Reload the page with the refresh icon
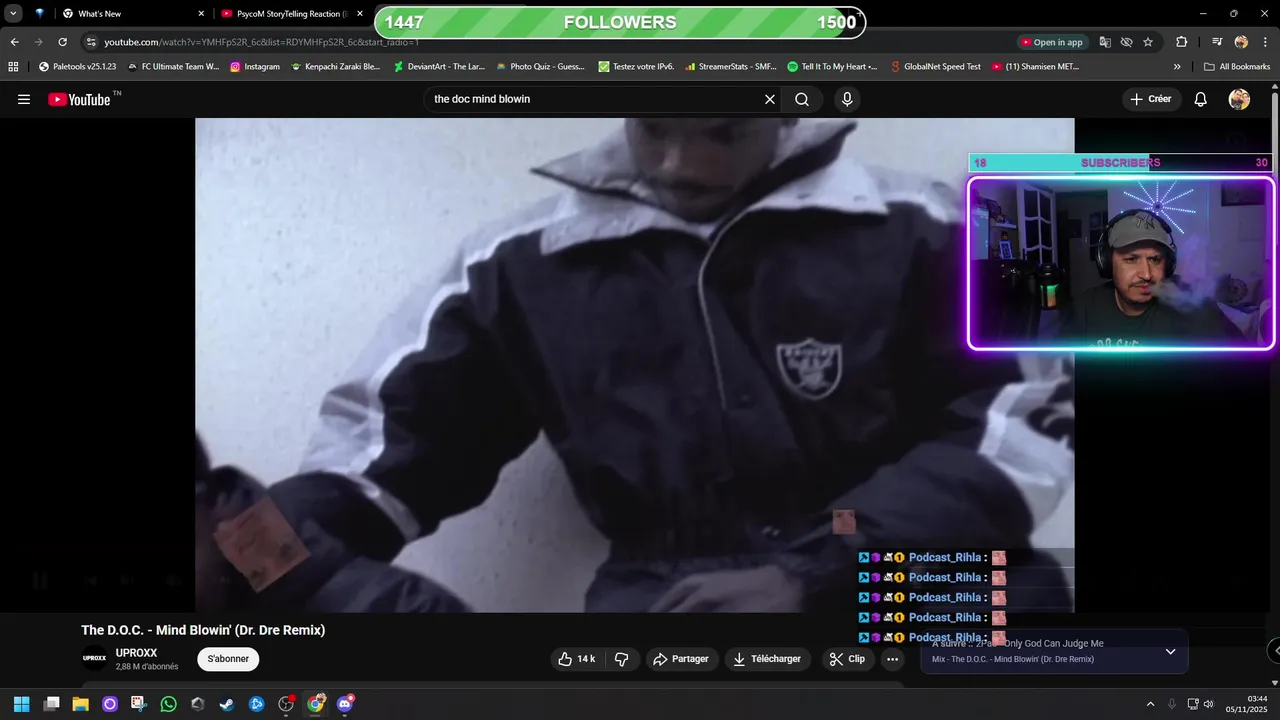Screen dimensions: 1280x720 pyautogui.click(x=62, y=42)
